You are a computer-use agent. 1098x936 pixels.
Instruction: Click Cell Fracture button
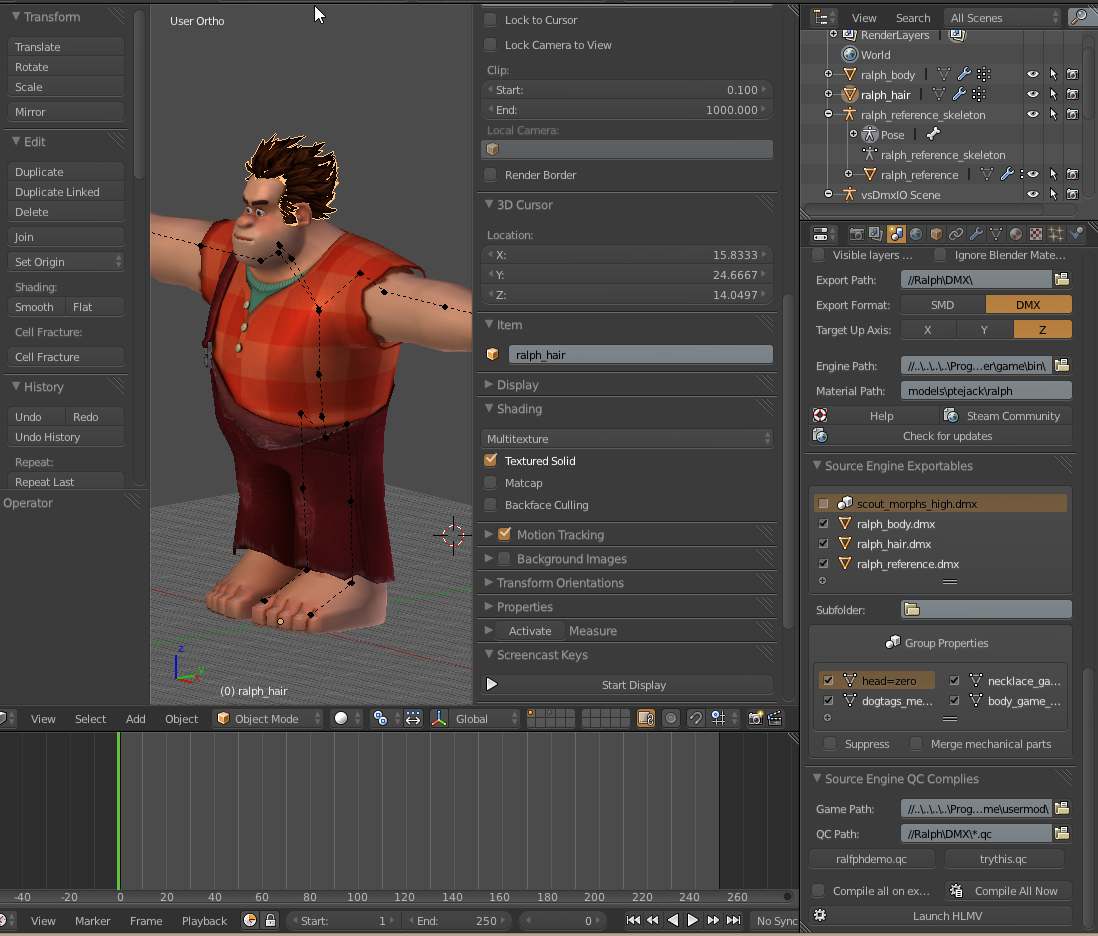pos(66,357)
